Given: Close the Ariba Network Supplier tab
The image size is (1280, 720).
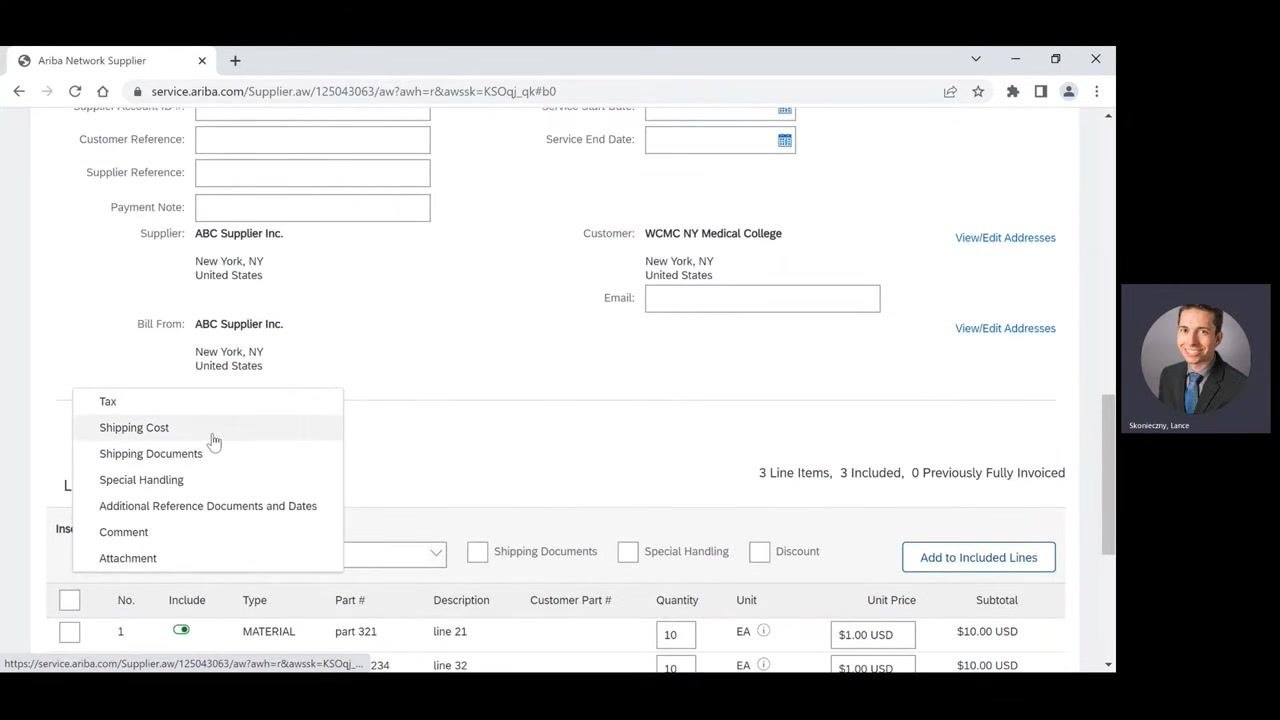Looking at the screenshot, I should click(x=202, y=60).
